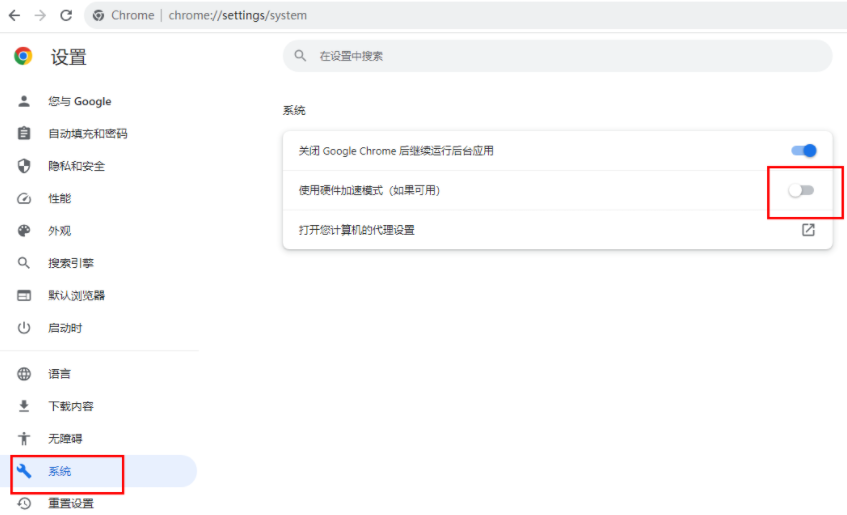Image resolution: width=847 pixels, height=515 pixels.
Task: Click the person icon for 您与 Google
Action: point(24,101)
